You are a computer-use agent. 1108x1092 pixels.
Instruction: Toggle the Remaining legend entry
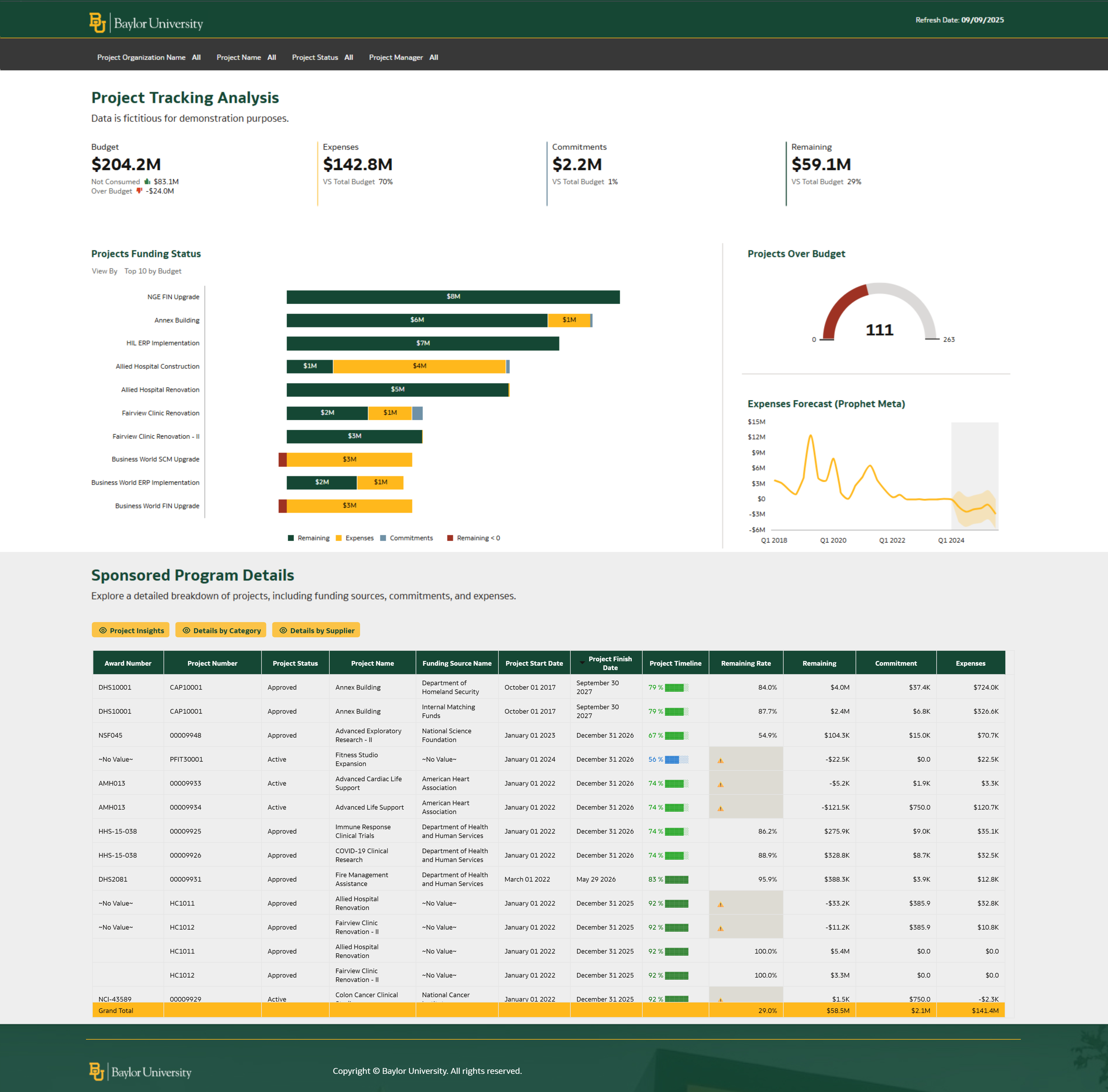pyautogui.click(x=308, y=538)
